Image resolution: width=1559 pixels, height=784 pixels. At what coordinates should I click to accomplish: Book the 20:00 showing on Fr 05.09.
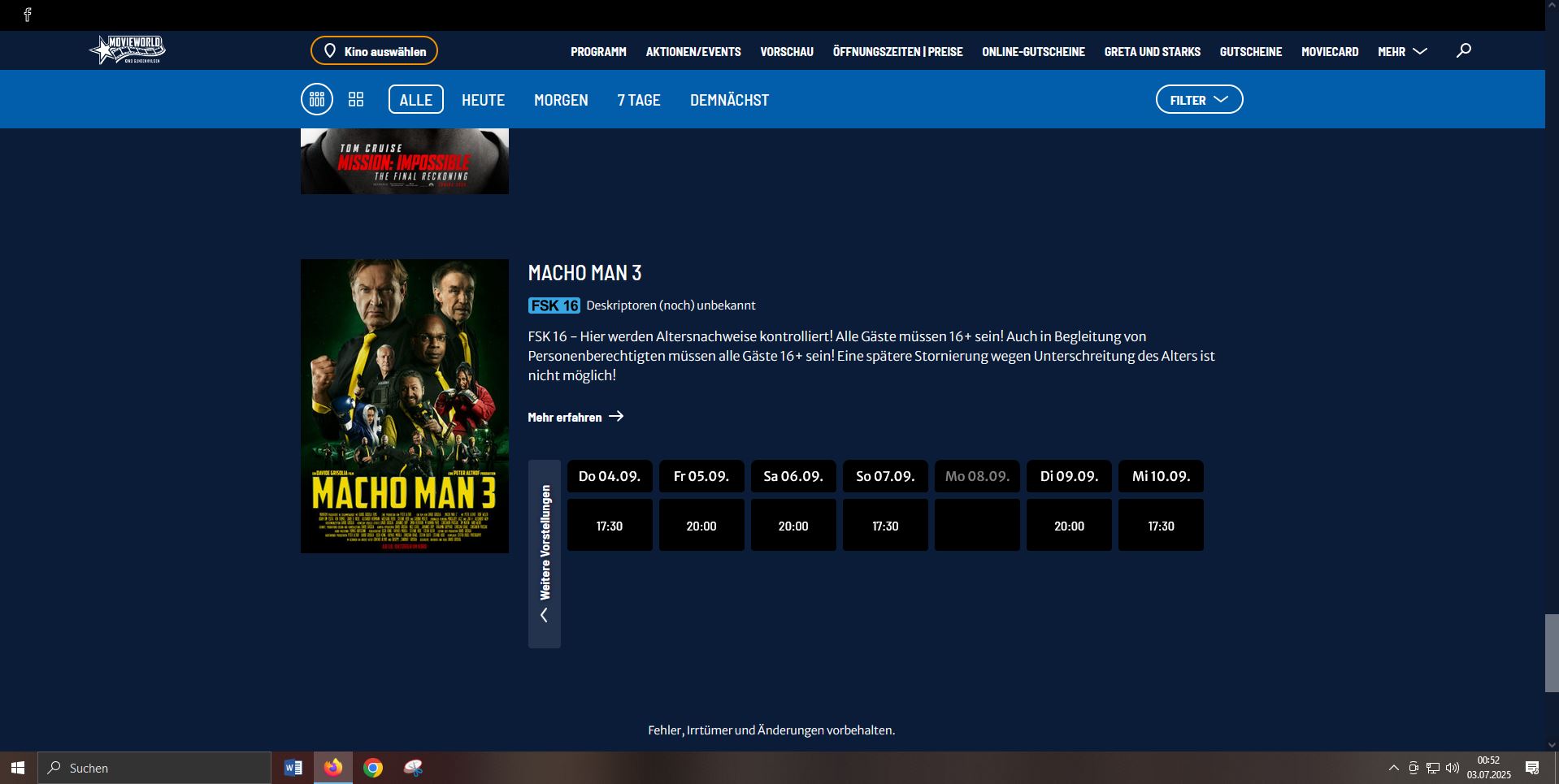[701, 525]
